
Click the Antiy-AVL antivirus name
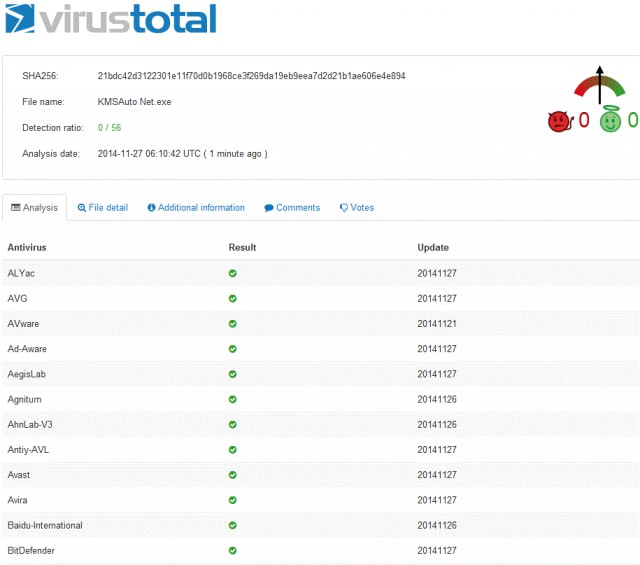(28, 450)
